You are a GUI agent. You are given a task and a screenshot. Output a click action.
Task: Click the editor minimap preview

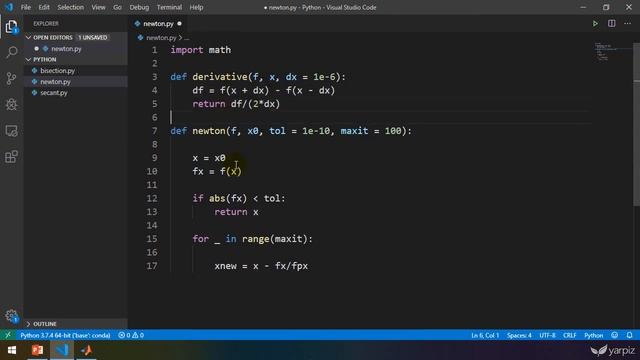pyautogui.click(x=612, y=52)
